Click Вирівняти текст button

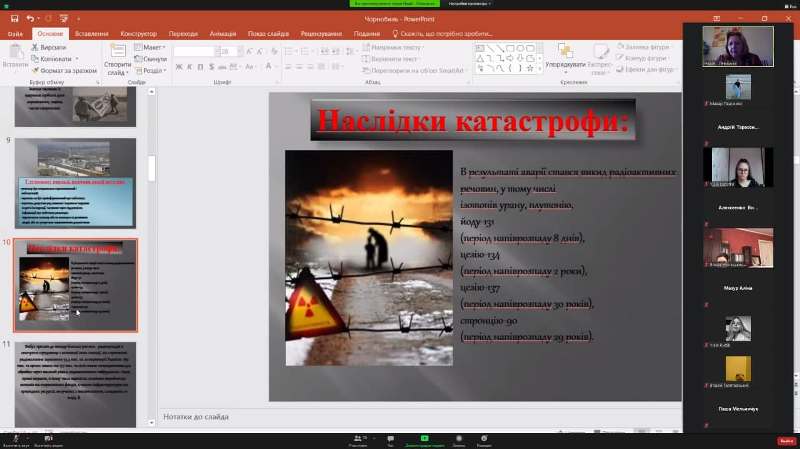pos(390,59)
